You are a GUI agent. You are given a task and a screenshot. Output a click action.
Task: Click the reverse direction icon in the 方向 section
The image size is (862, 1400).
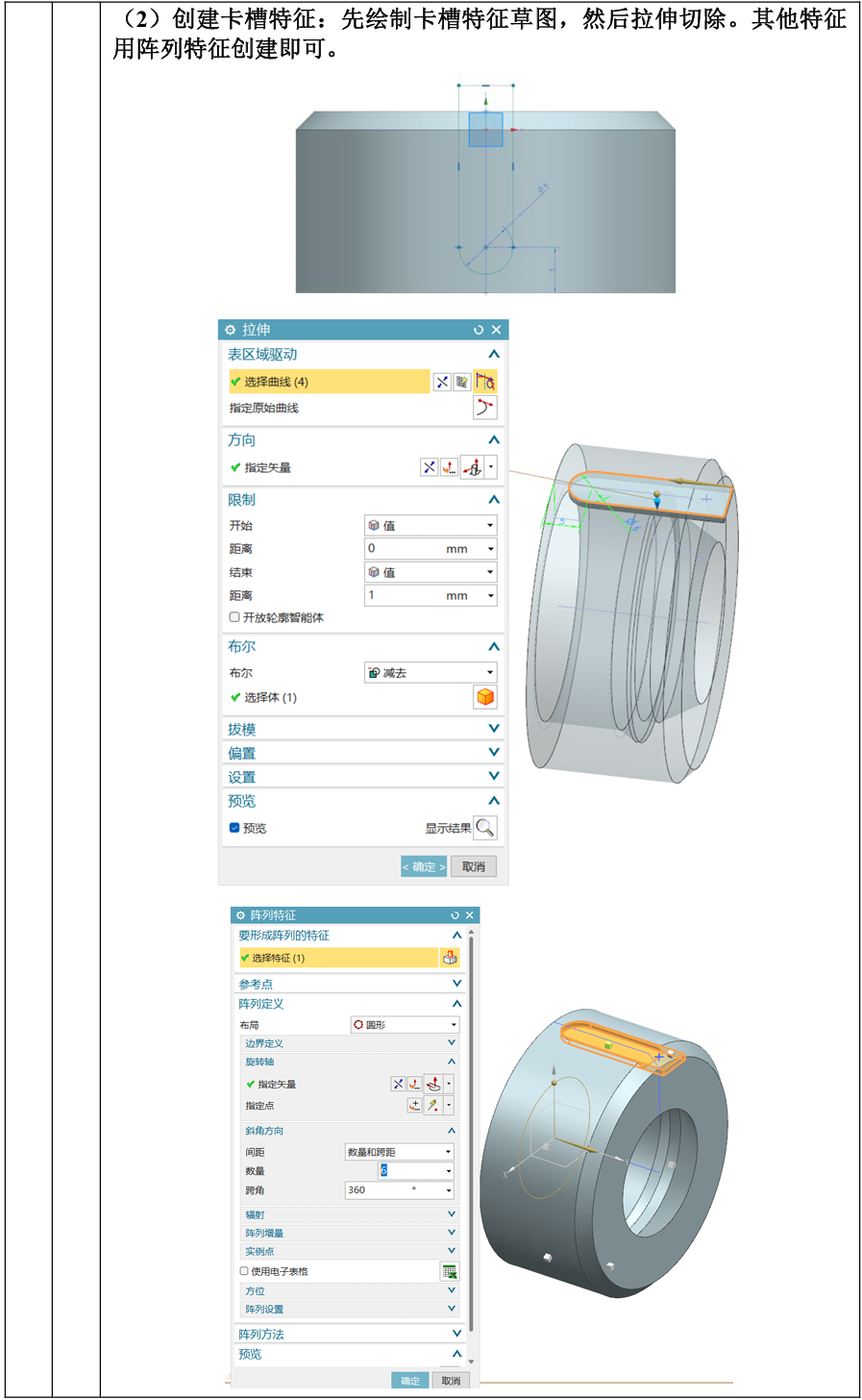pyautogui.click(x=429, y=467)
